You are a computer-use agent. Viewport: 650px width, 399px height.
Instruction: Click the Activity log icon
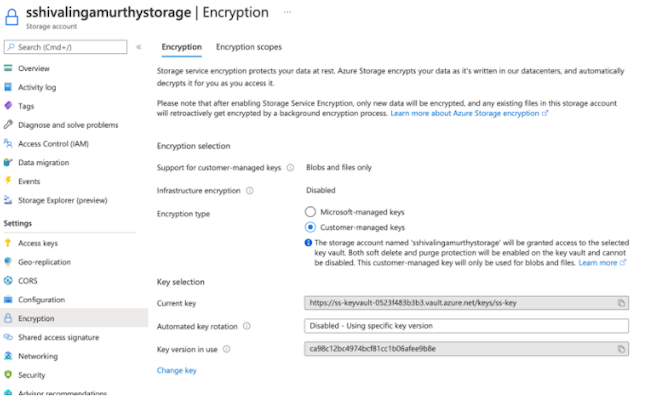[8, 87]
